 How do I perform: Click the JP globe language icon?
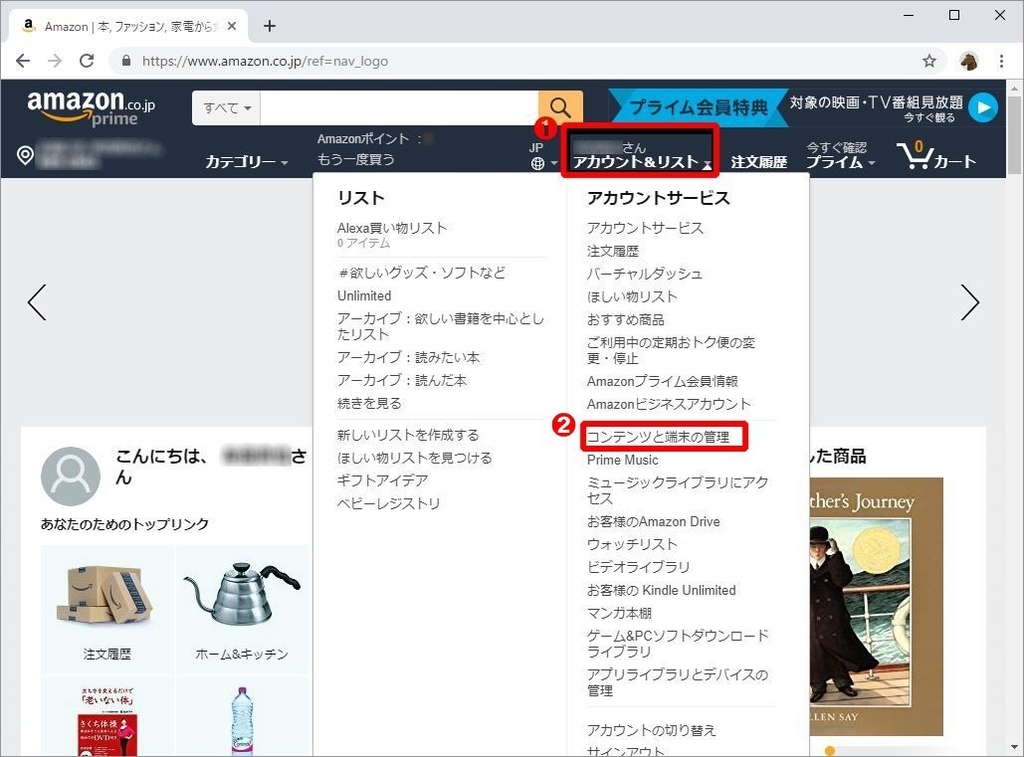(537, 163)
